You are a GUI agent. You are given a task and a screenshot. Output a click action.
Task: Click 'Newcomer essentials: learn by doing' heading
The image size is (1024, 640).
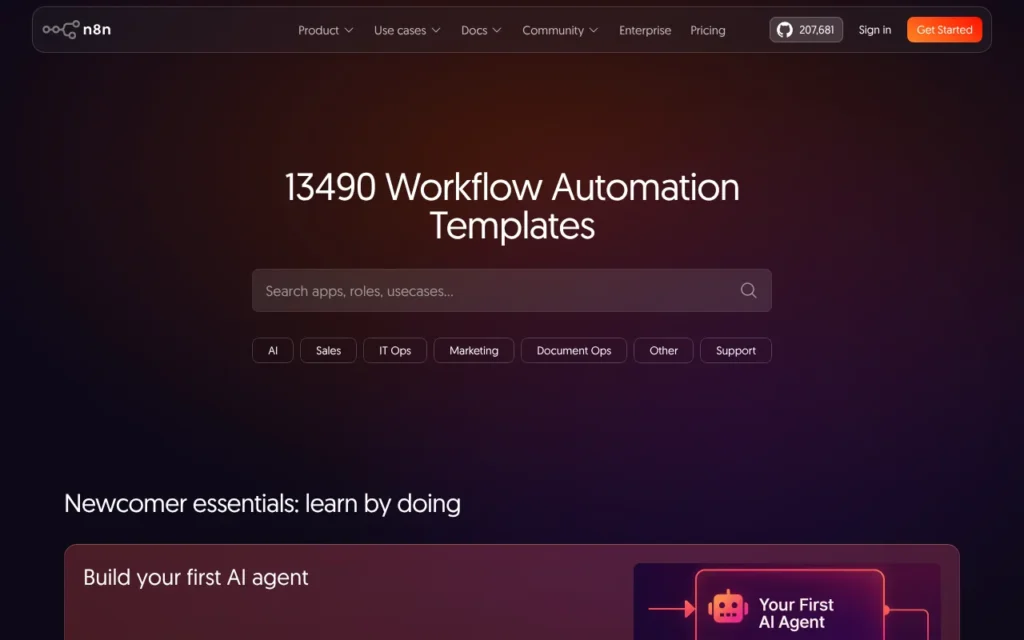(262, 504)
